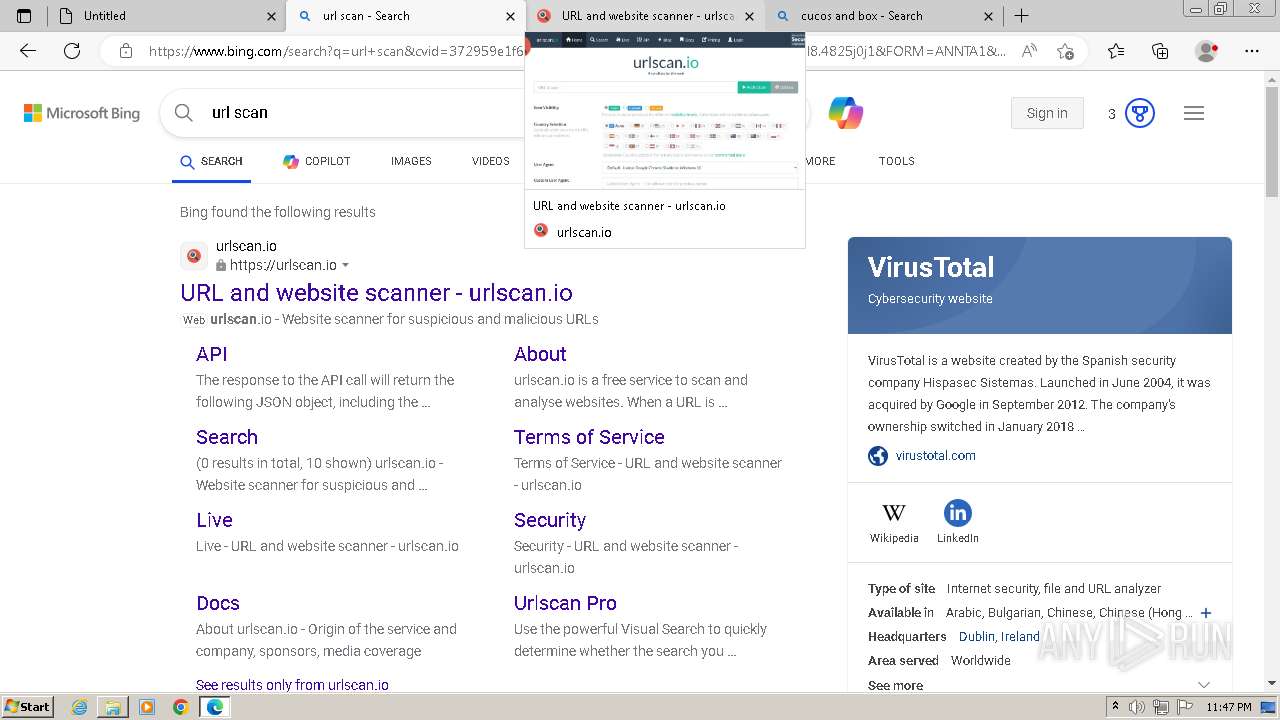This screenshot has width=1280, height=720.
Task: Launch Internet Explorer from taskbar
Action: tap(80, 707)
